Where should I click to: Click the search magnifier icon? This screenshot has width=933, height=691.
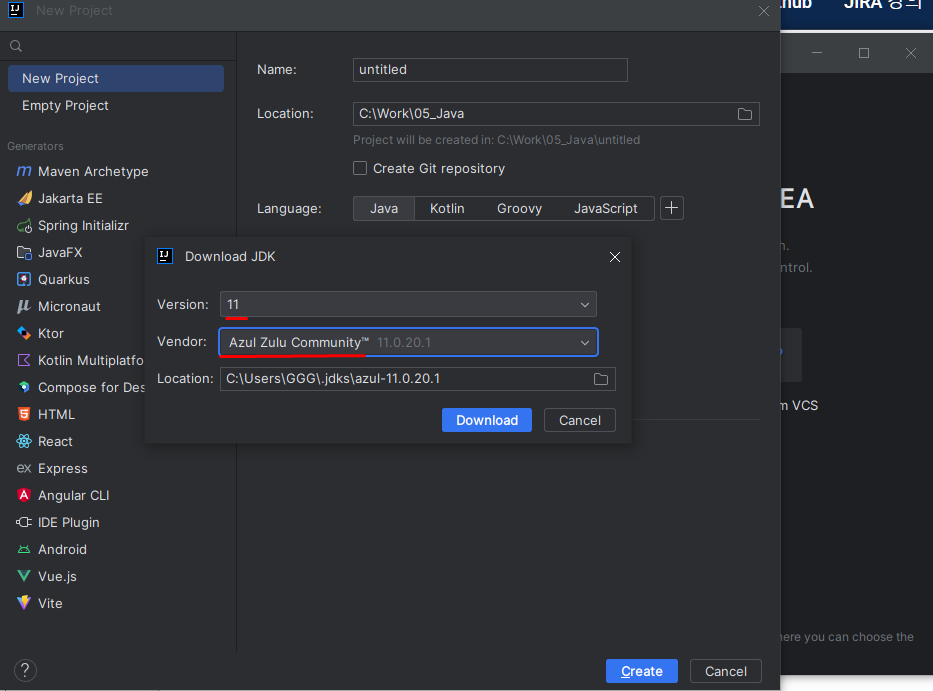pos(16,46)
